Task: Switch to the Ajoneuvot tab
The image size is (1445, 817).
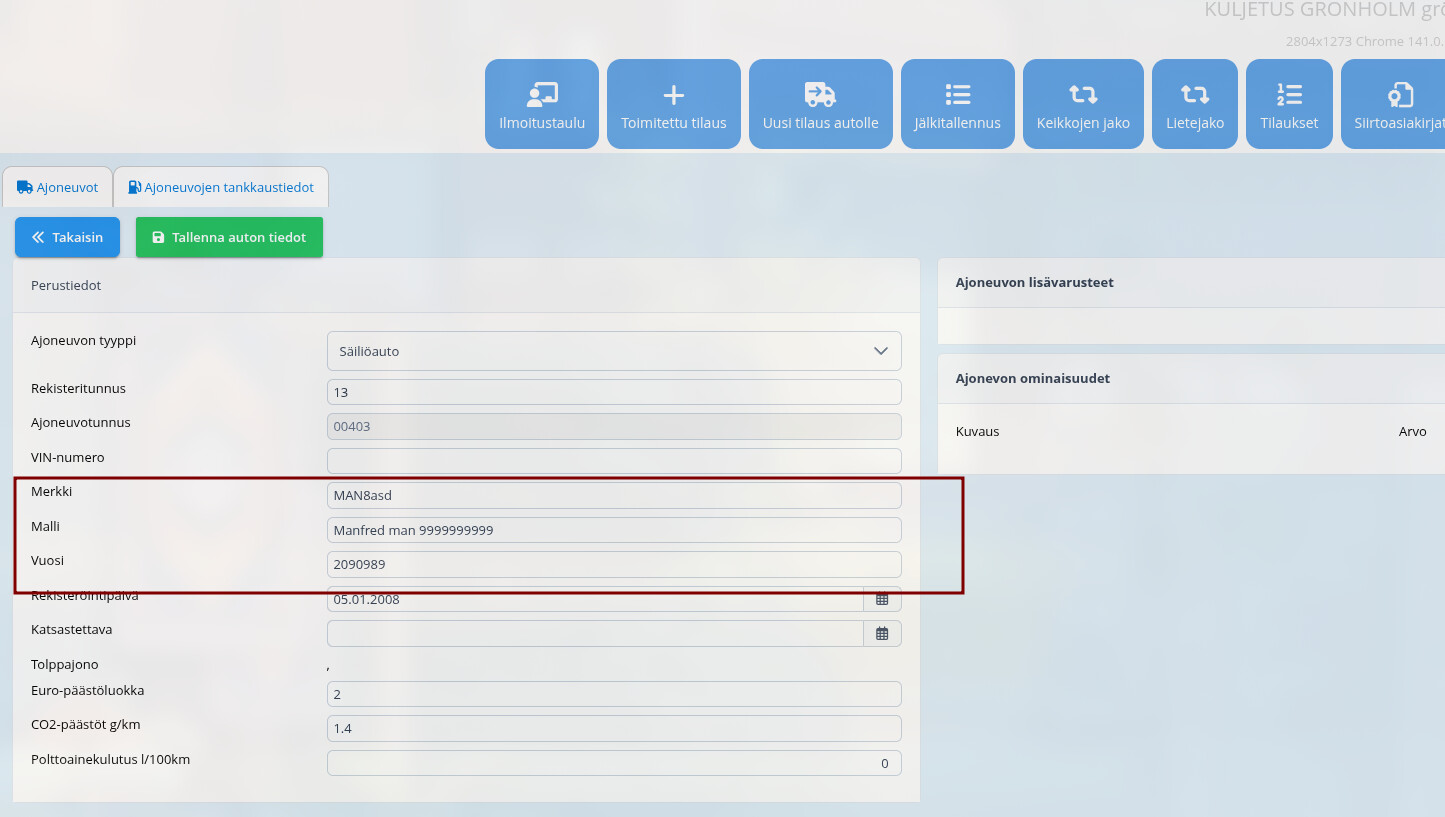Action: tap(58, 187)
